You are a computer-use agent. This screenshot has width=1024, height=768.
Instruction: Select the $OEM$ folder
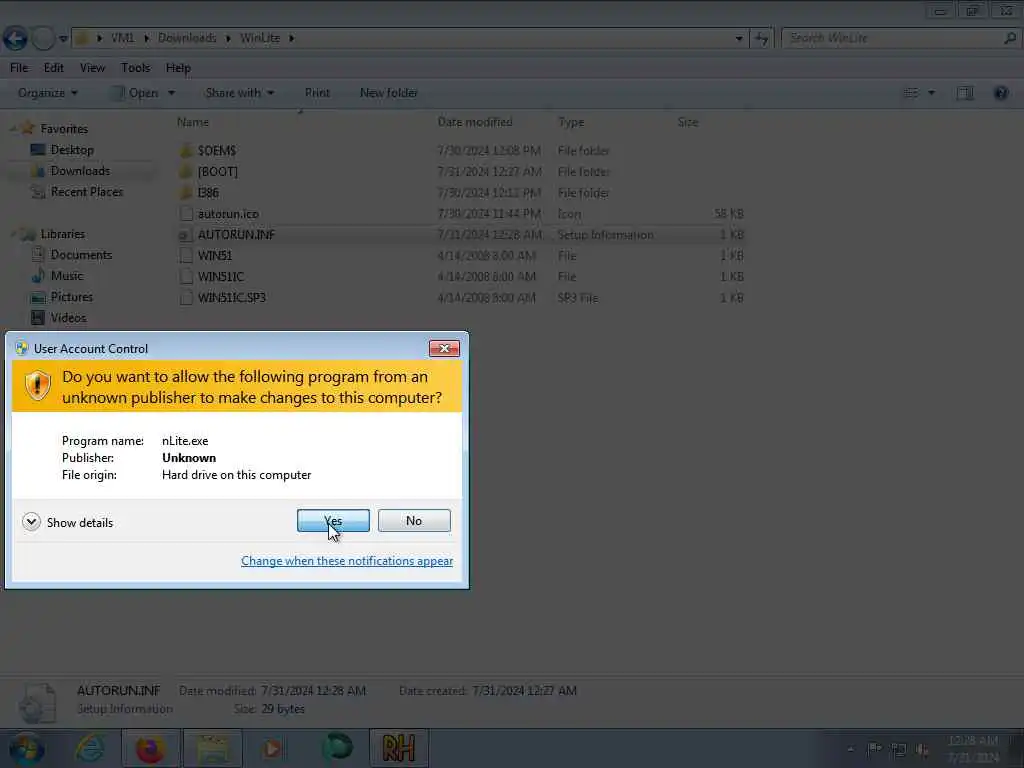[217, 151]
